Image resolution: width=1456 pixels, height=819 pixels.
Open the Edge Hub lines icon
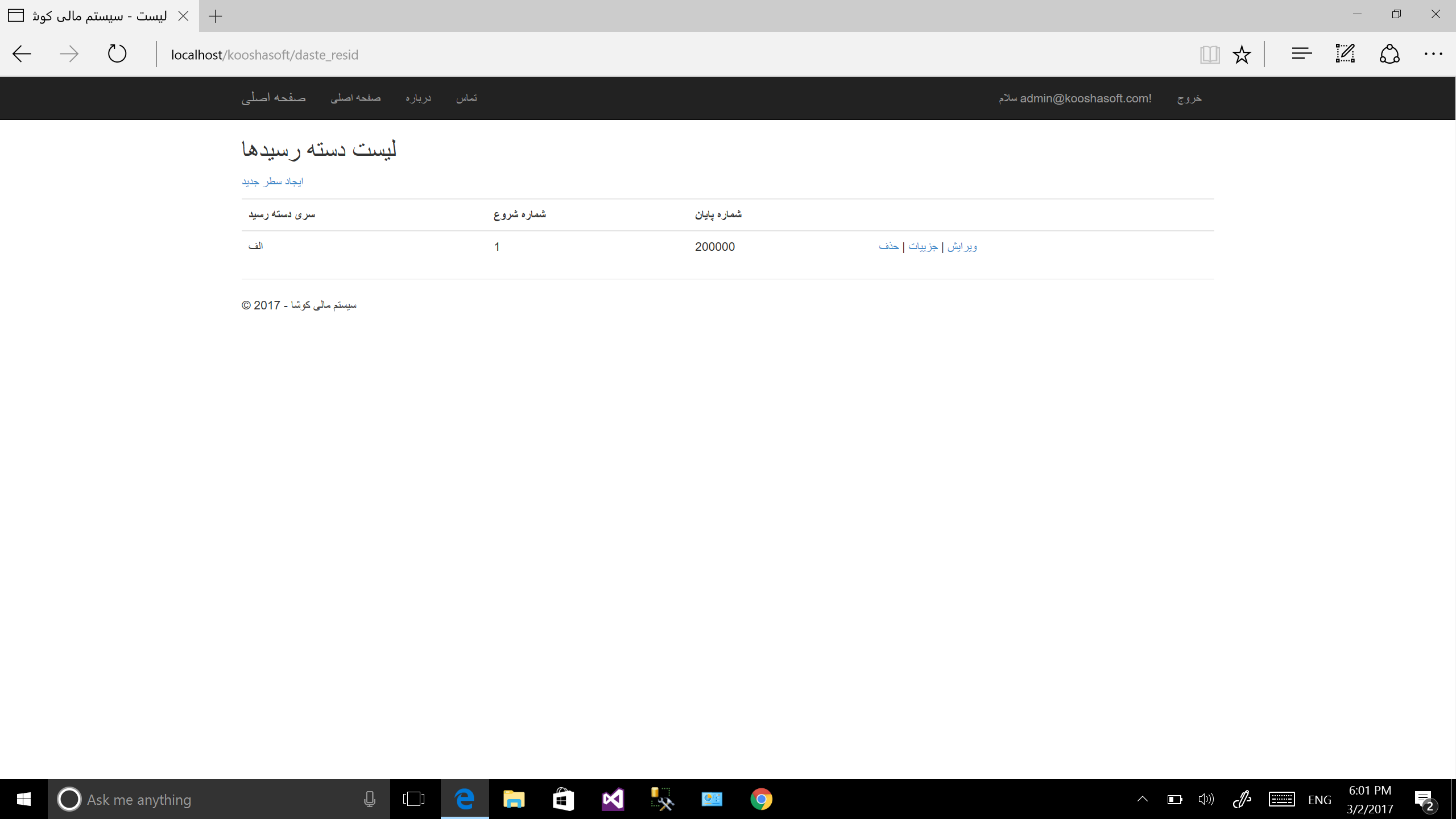[1301, 55]
